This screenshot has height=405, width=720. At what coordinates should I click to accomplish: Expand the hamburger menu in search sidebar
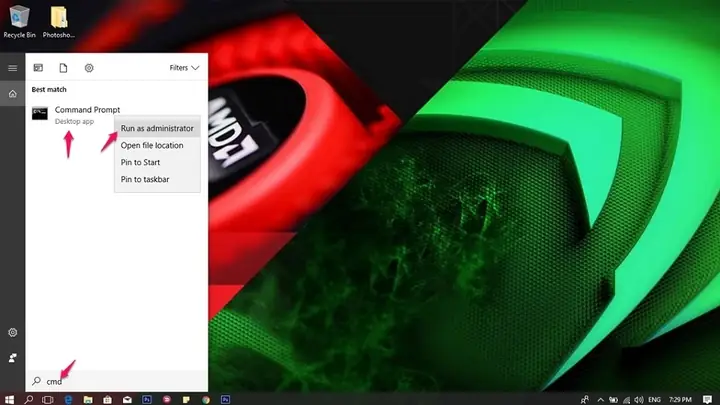click(x=12, y=68)
